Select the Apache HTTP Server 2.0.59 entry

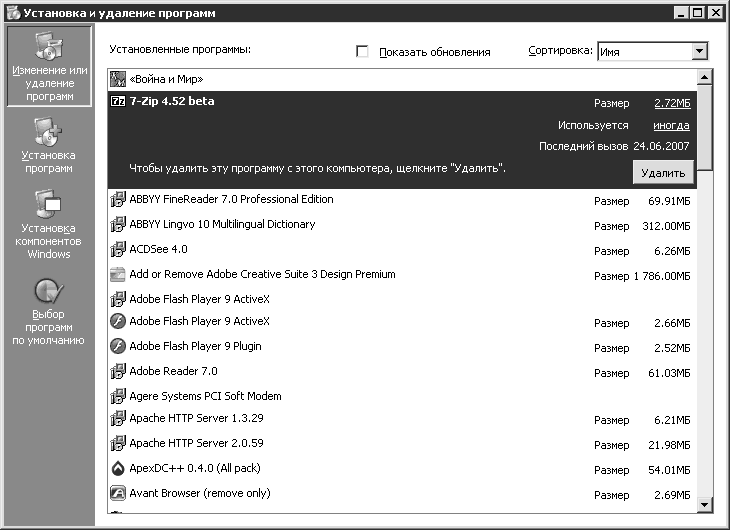coord(402,444)
